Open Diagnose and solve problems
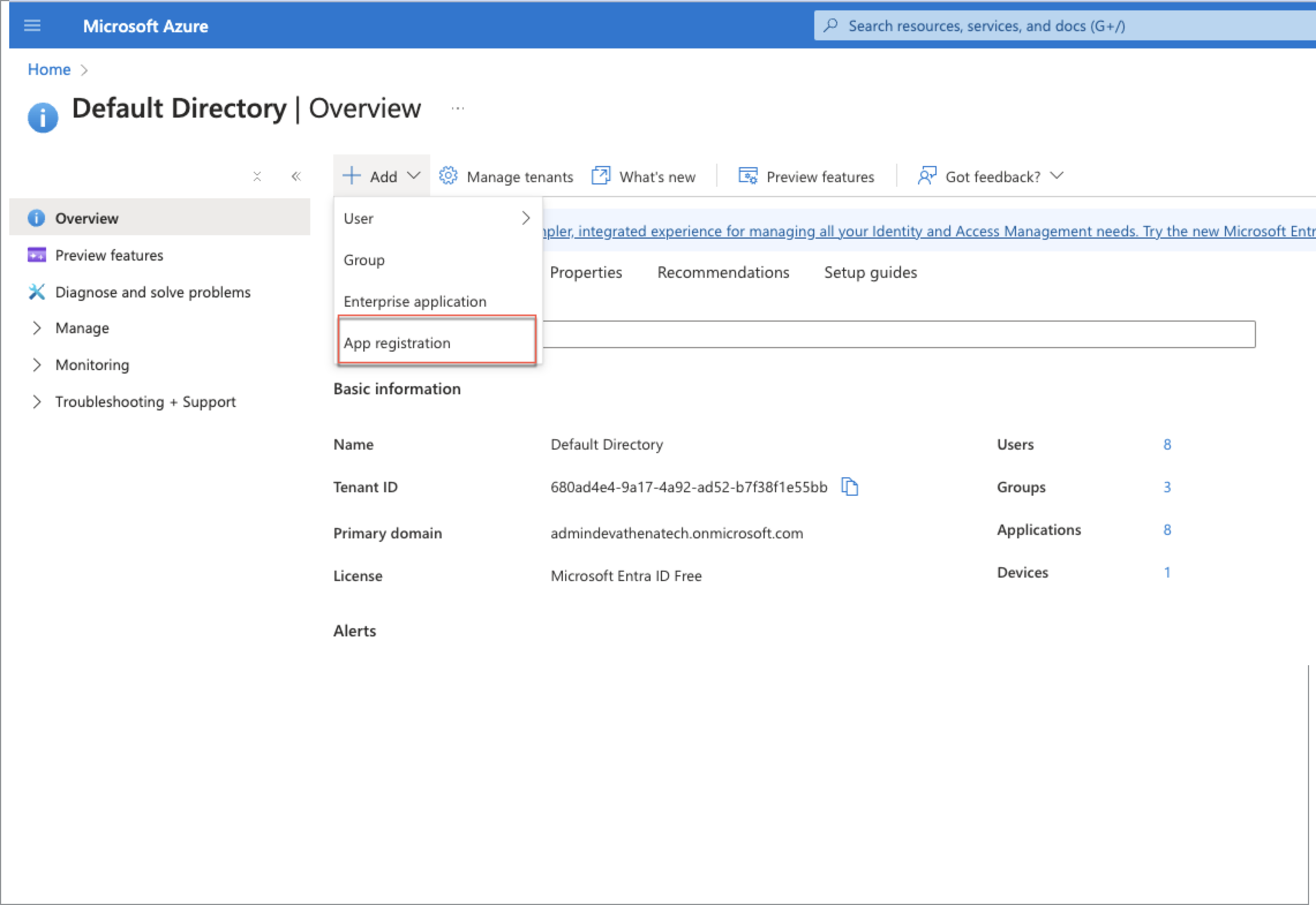This screenshot has height=905, width=1316. tap(152, 292)
